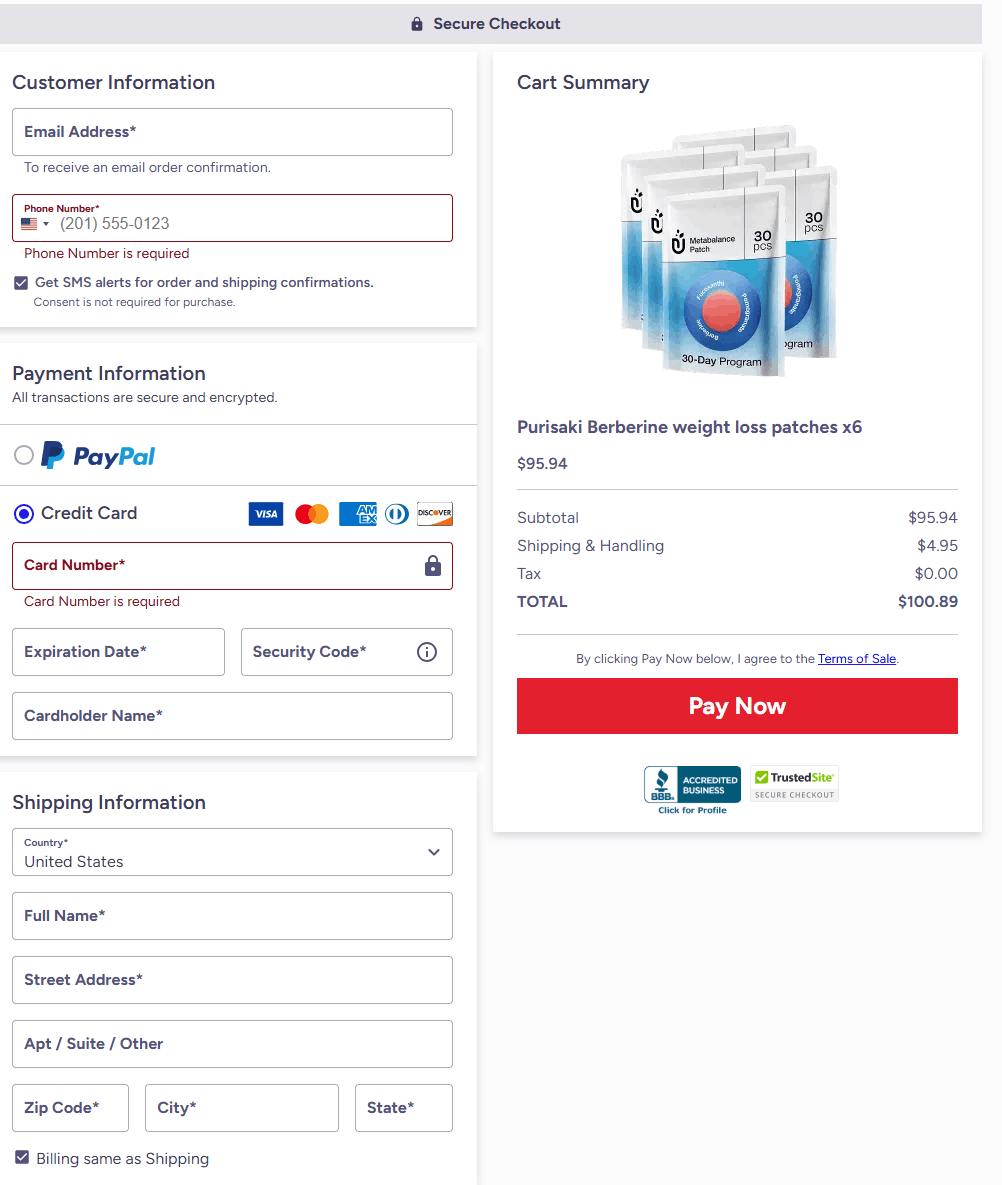Uncheck the SMS alerts checkbox

pos(21,283)
